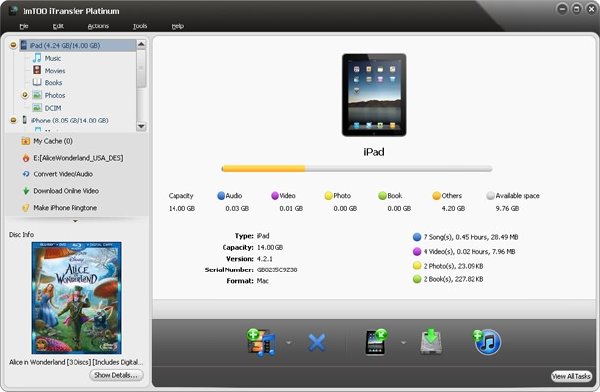This screenshot has width=600, height=392.
Task: Click the purple Video color indicator
Action: click(275, 196)
